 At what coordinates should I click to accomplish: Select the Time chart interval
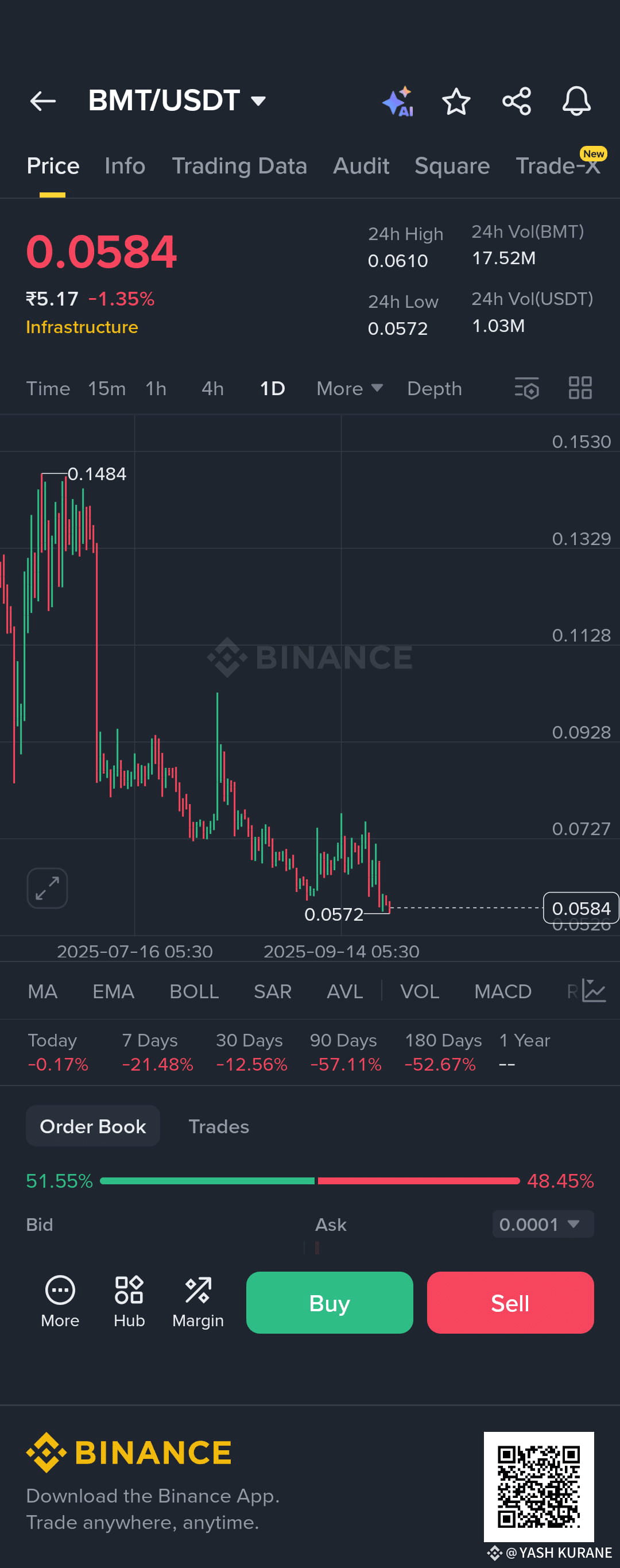(x=48, y=388)
